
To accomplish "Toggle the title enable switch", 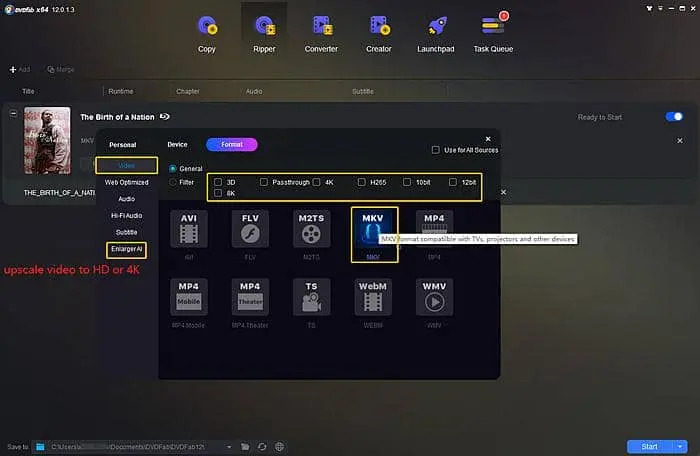I will pos(674,117).
